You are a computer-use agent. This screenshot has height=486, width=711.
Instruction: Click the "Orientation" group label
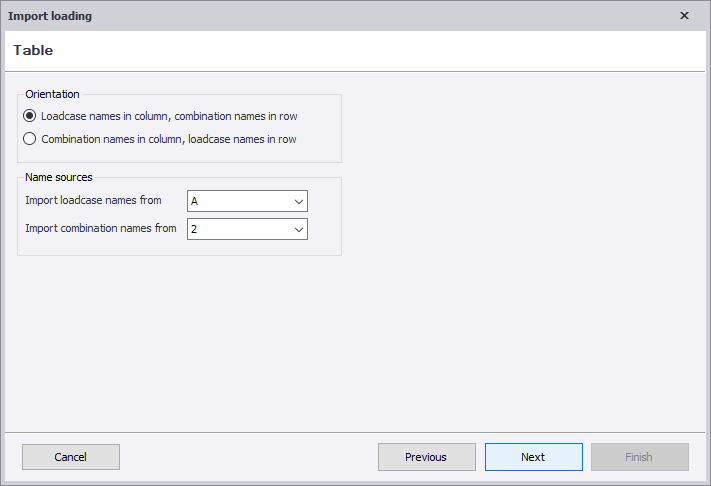[52, 94]
